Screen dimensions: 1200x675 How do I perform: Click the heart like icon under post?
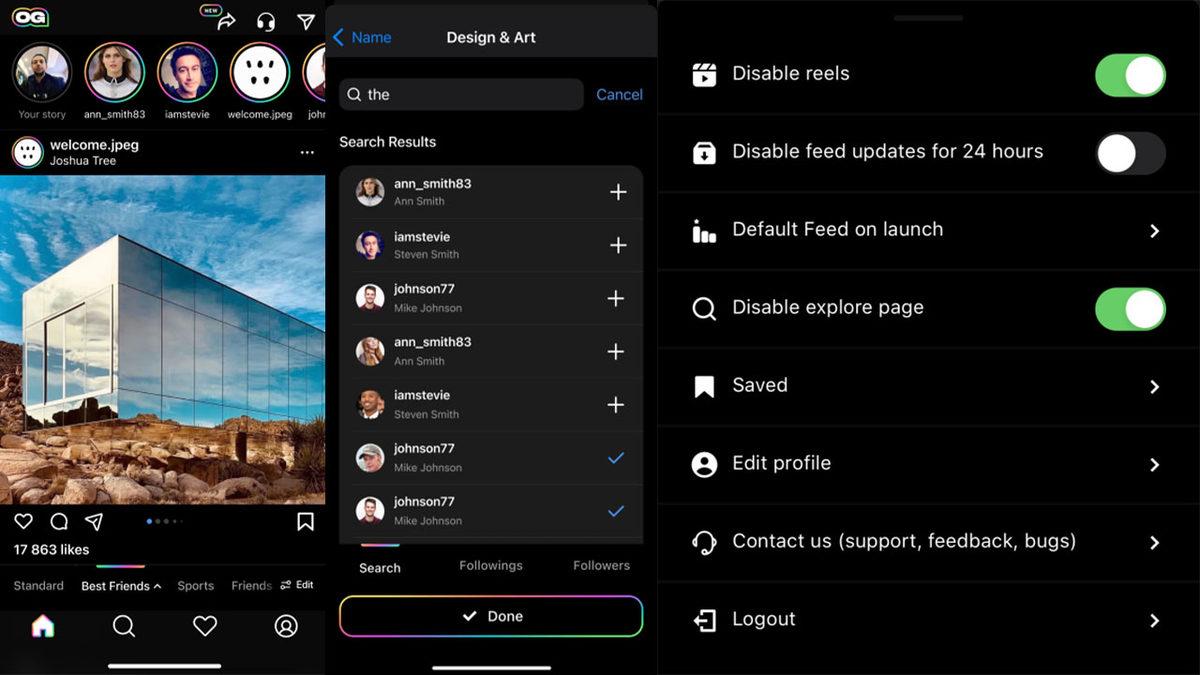pyautogui.click(x=23, y=521)
